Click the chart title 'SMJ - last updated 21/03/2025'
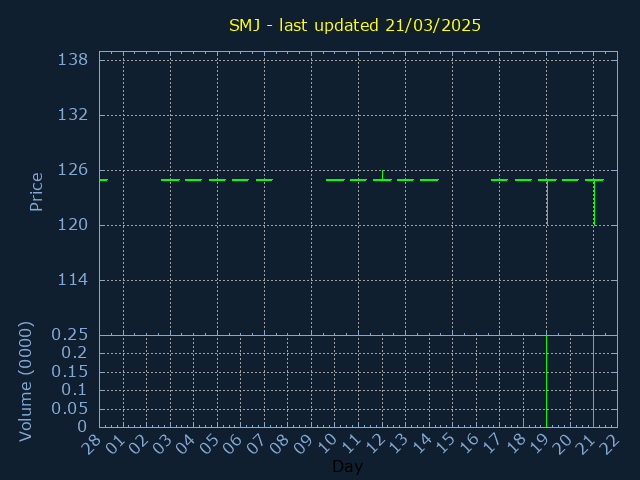The image size is (640, 480). coord(355,25)
